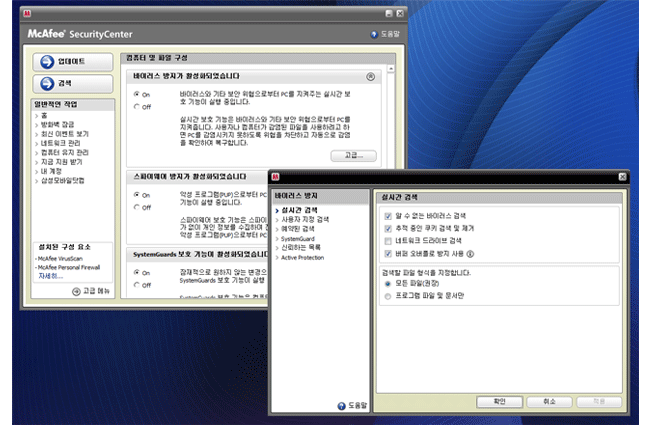Image resolution: width=650 pixels, height=425 pixels.
Task: Select SystemGuard in virus protection list
Action: click(298, 239)
